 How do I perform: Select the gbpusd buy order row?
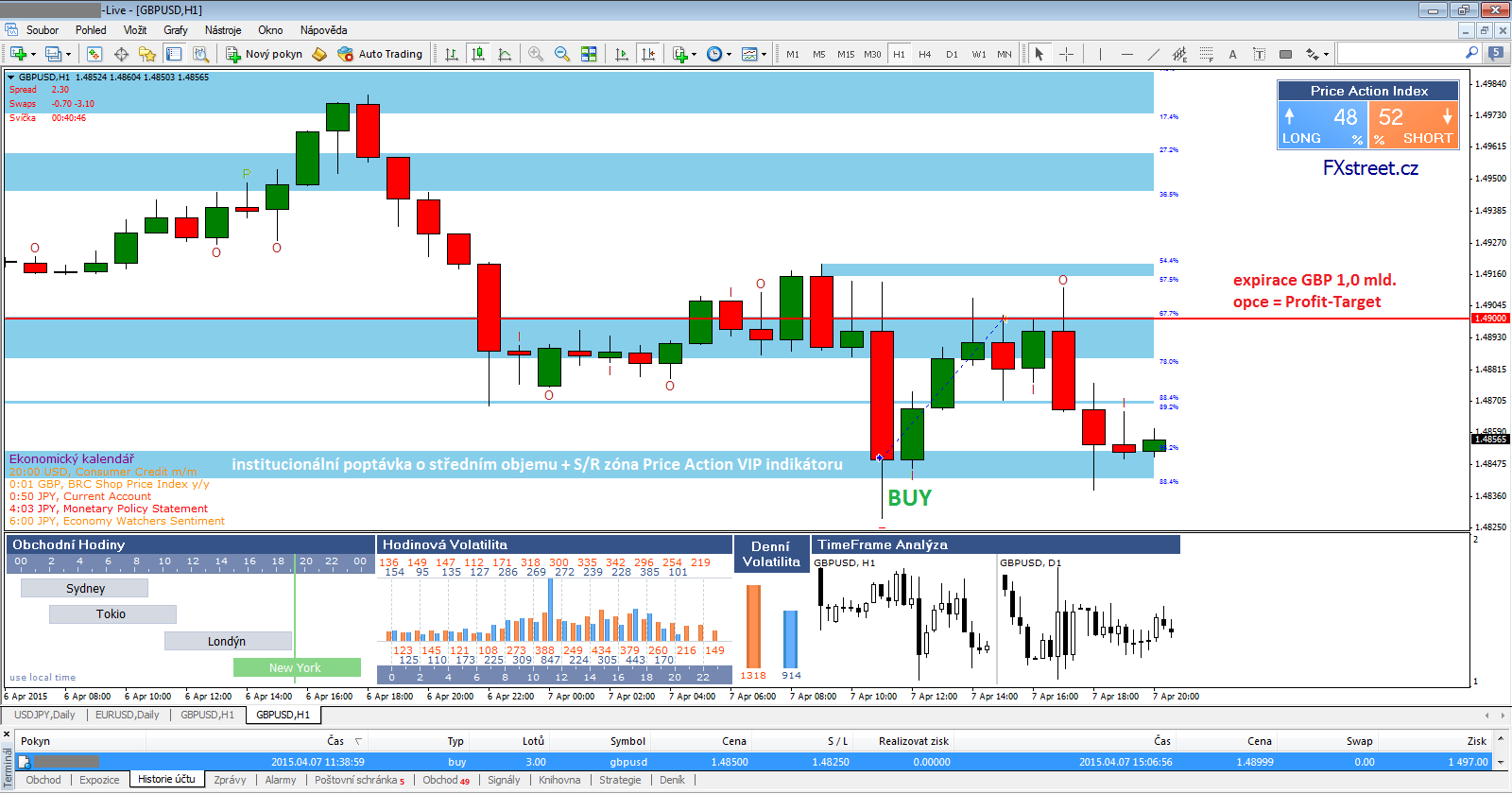(752, 762)
